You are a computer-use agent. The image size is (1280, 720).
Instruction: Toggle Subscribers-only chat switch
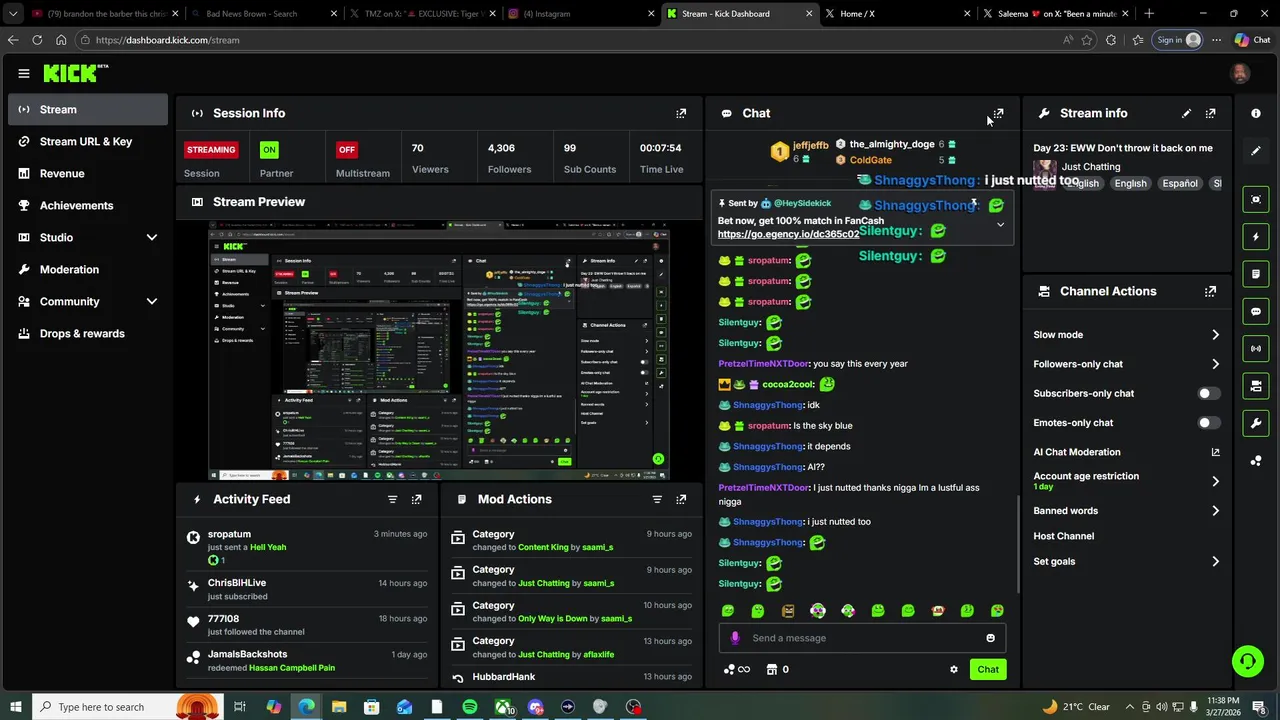tap(1209, 394)
